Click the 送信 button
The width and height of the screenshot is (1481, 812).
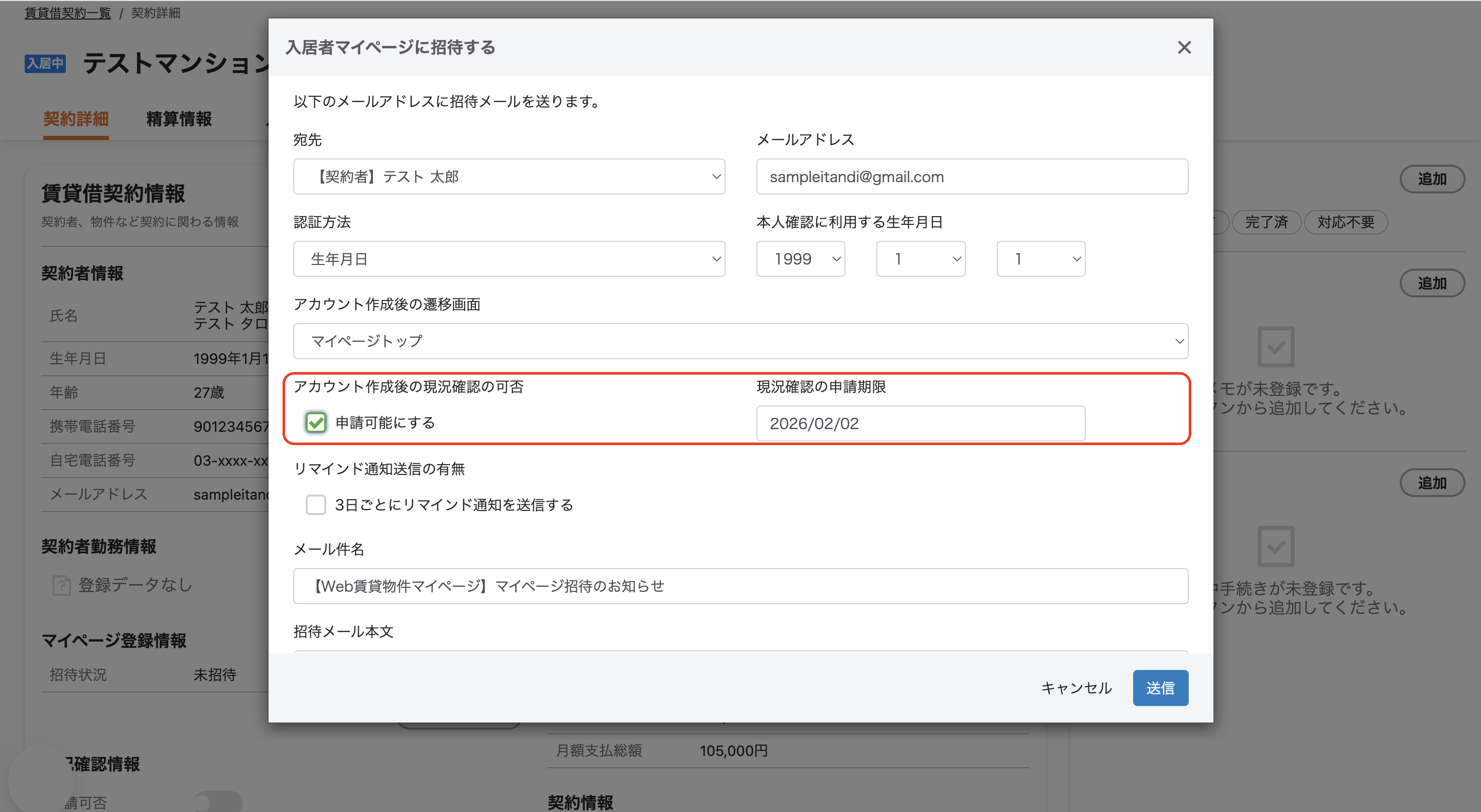[x=1160, y=688]
